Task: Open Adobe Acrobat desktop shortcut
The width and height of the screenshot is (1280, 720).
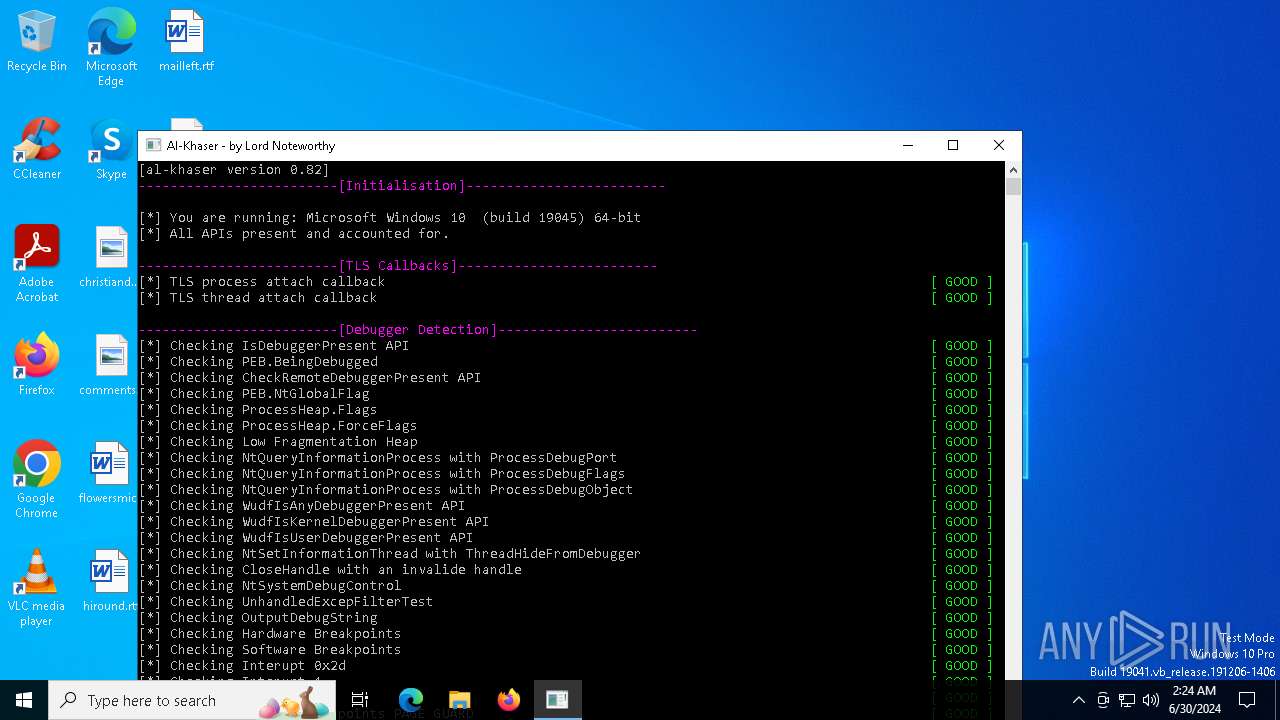Action: (x=37, y=264)
